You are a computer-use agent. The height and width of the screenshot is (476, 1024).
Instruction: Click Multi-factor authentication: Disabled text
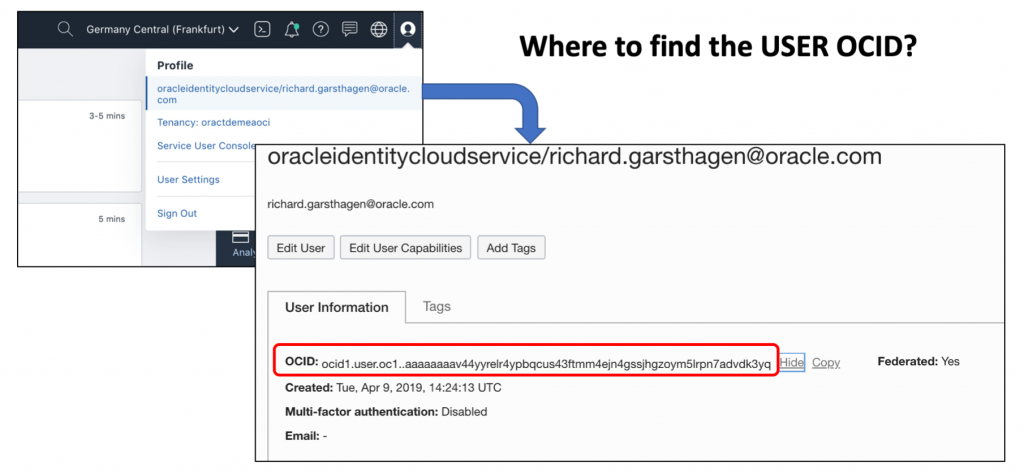pos(386,411)
